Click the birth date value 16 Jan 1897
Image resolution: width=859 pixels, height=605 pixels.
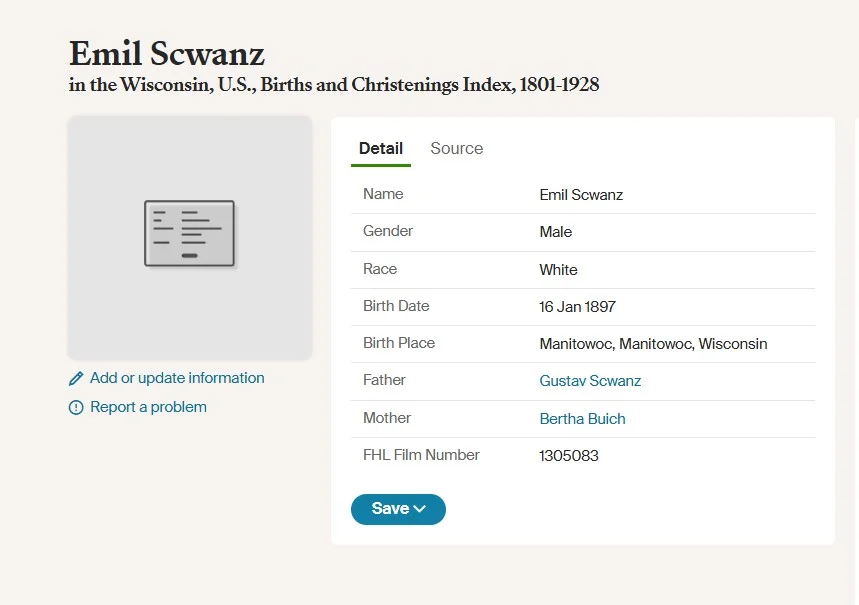(x=577, y=307)
